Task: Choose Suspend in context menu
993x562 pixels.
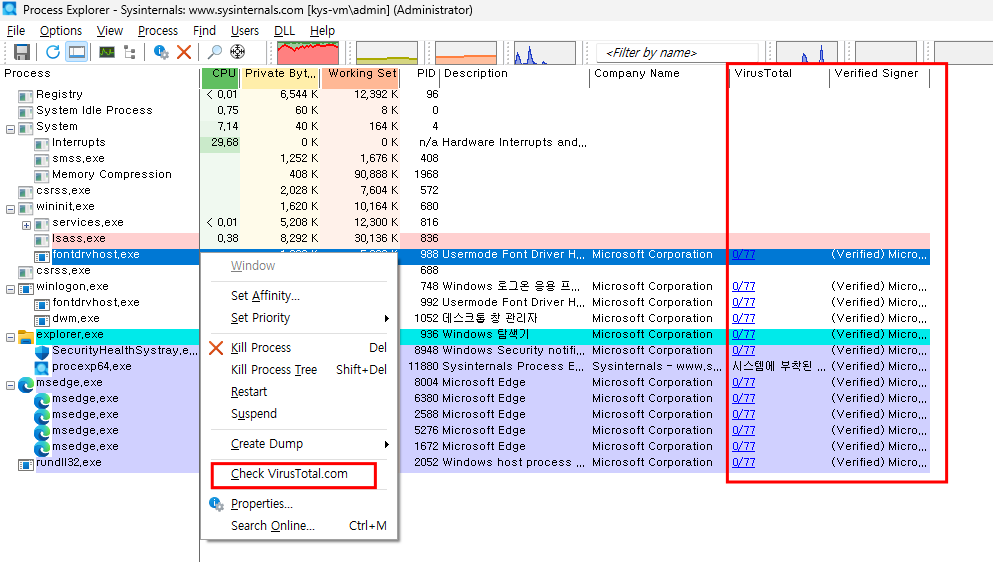Action: [299, 414]
